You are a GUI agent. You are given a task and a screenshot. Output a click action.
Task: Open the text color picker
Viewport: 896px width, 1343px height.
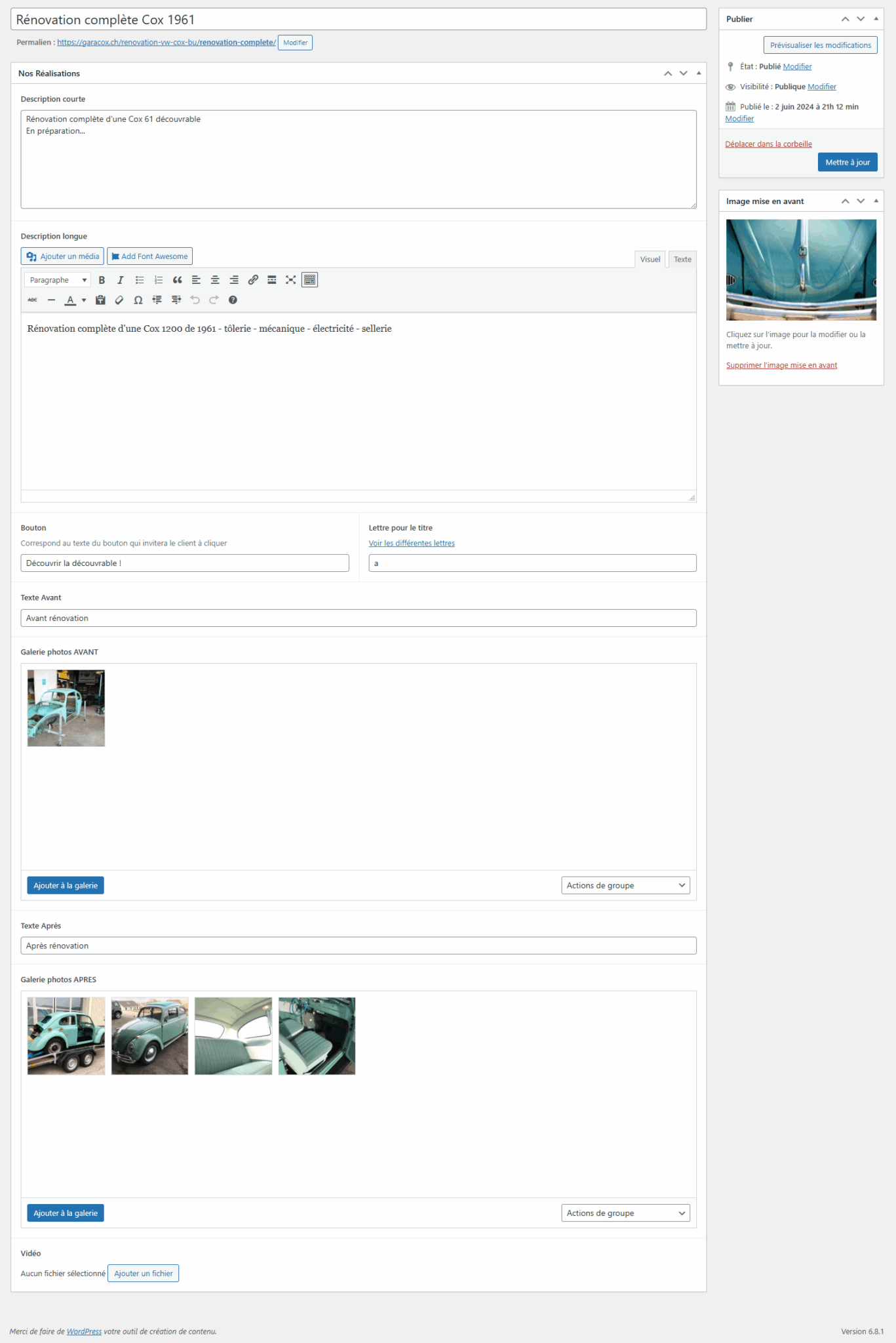pos(70,300)
